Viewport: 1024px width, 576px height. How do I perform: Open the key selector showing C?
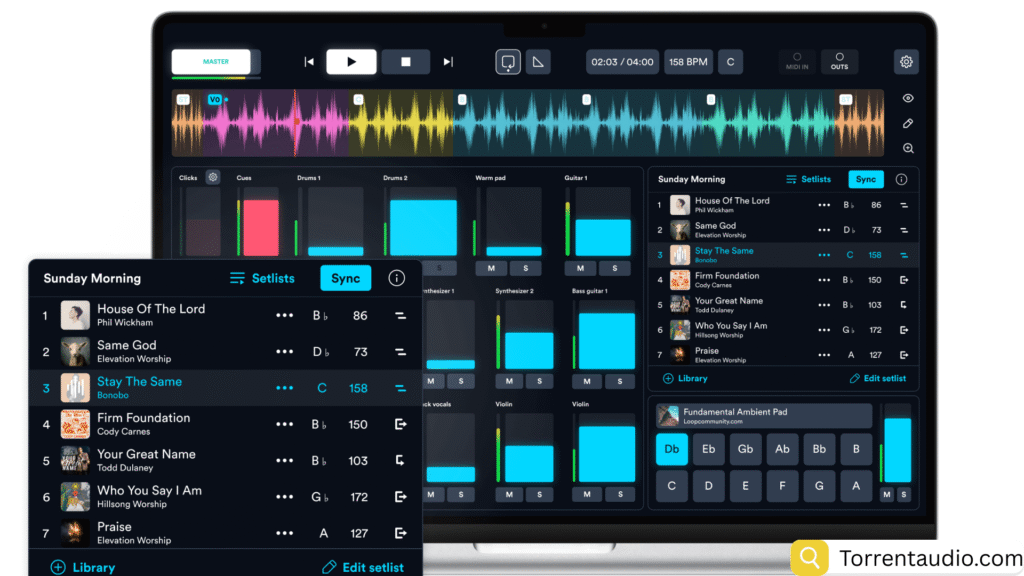[730, 61]
